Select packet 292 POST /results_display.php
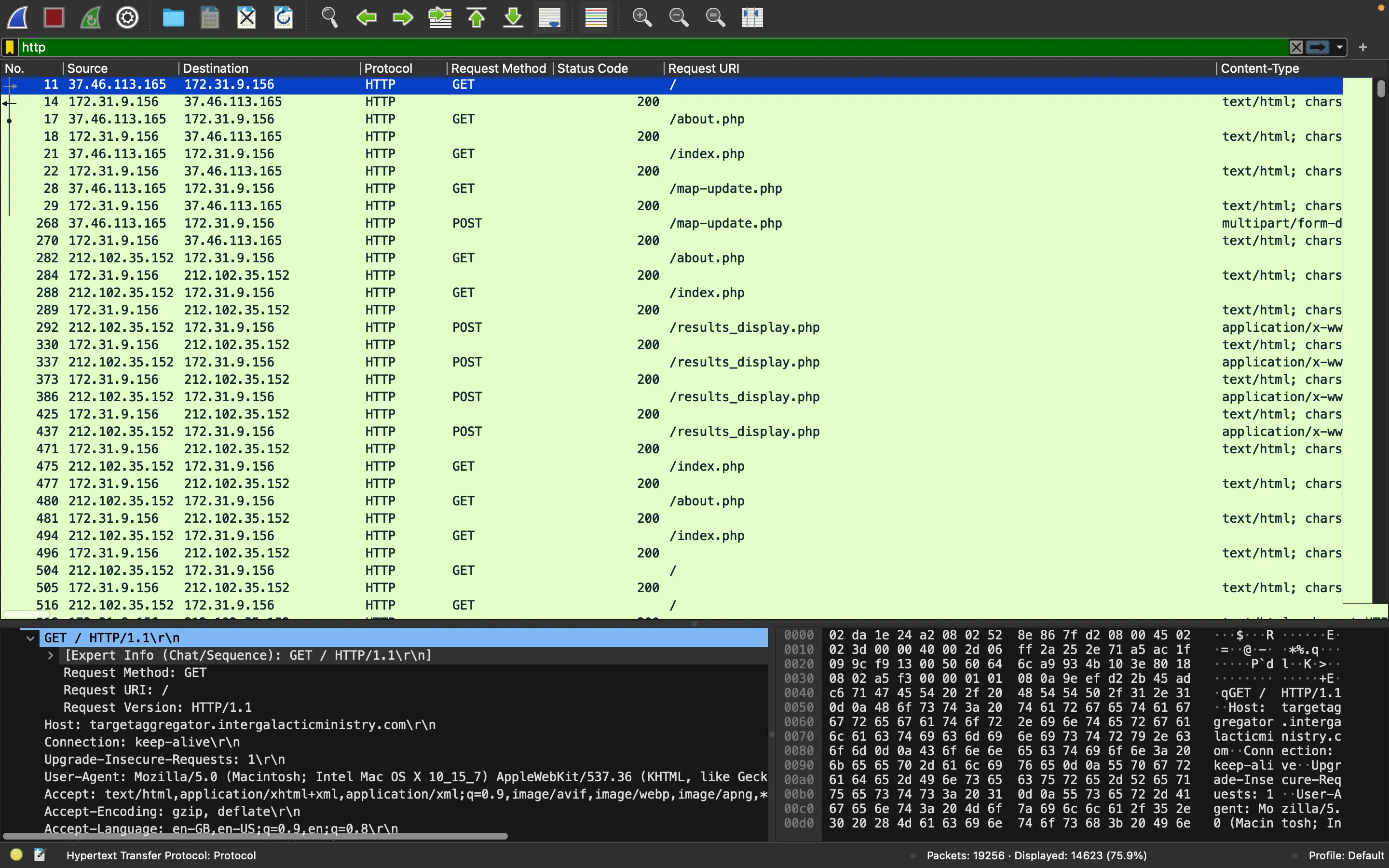 click(671, 327)
